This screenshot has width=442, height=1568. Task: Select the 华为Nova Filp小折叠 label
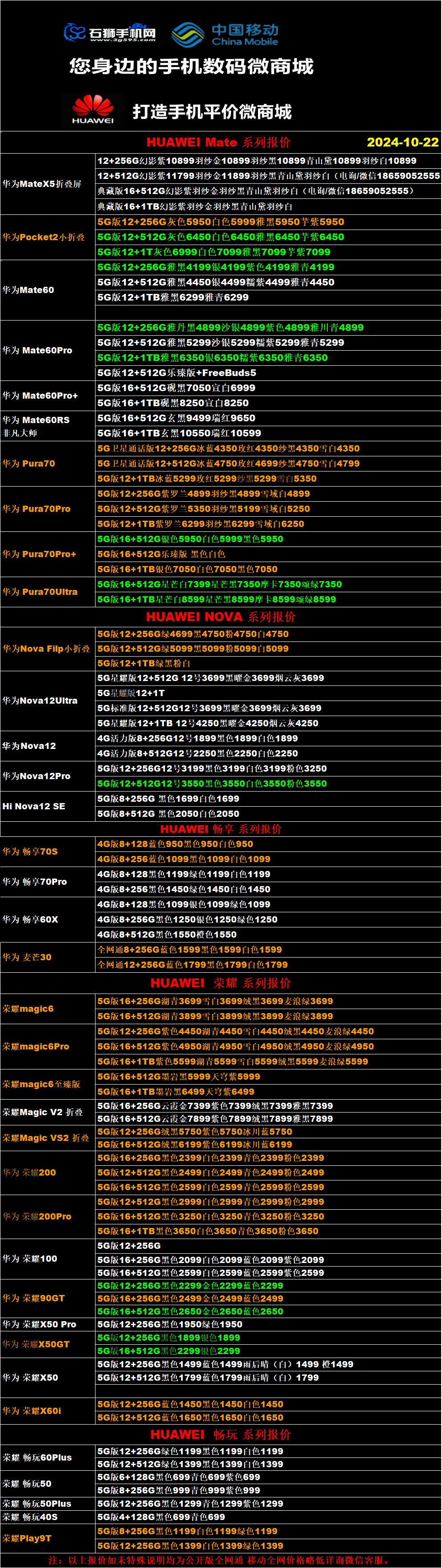[46, 649]
